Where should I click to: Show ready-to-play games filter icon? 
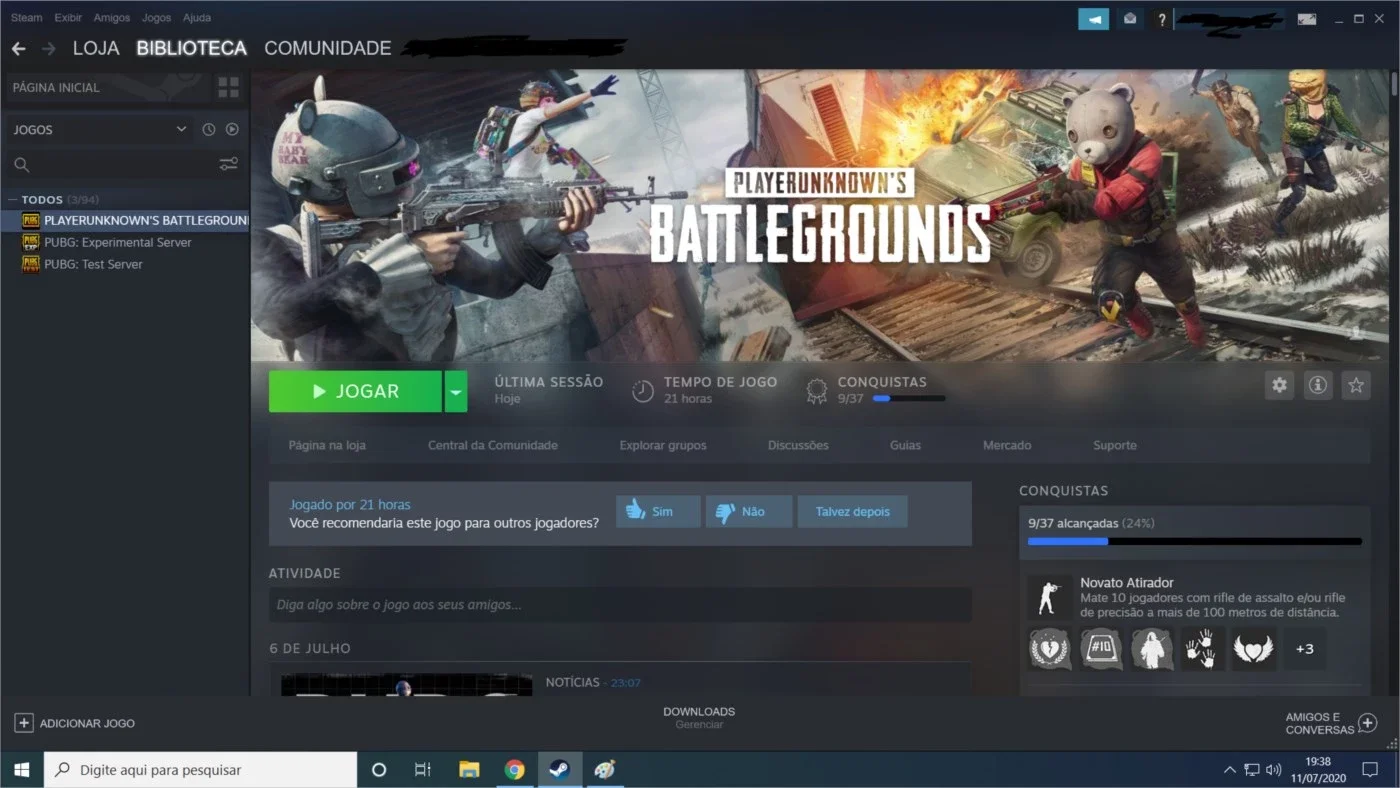(232, 129)
